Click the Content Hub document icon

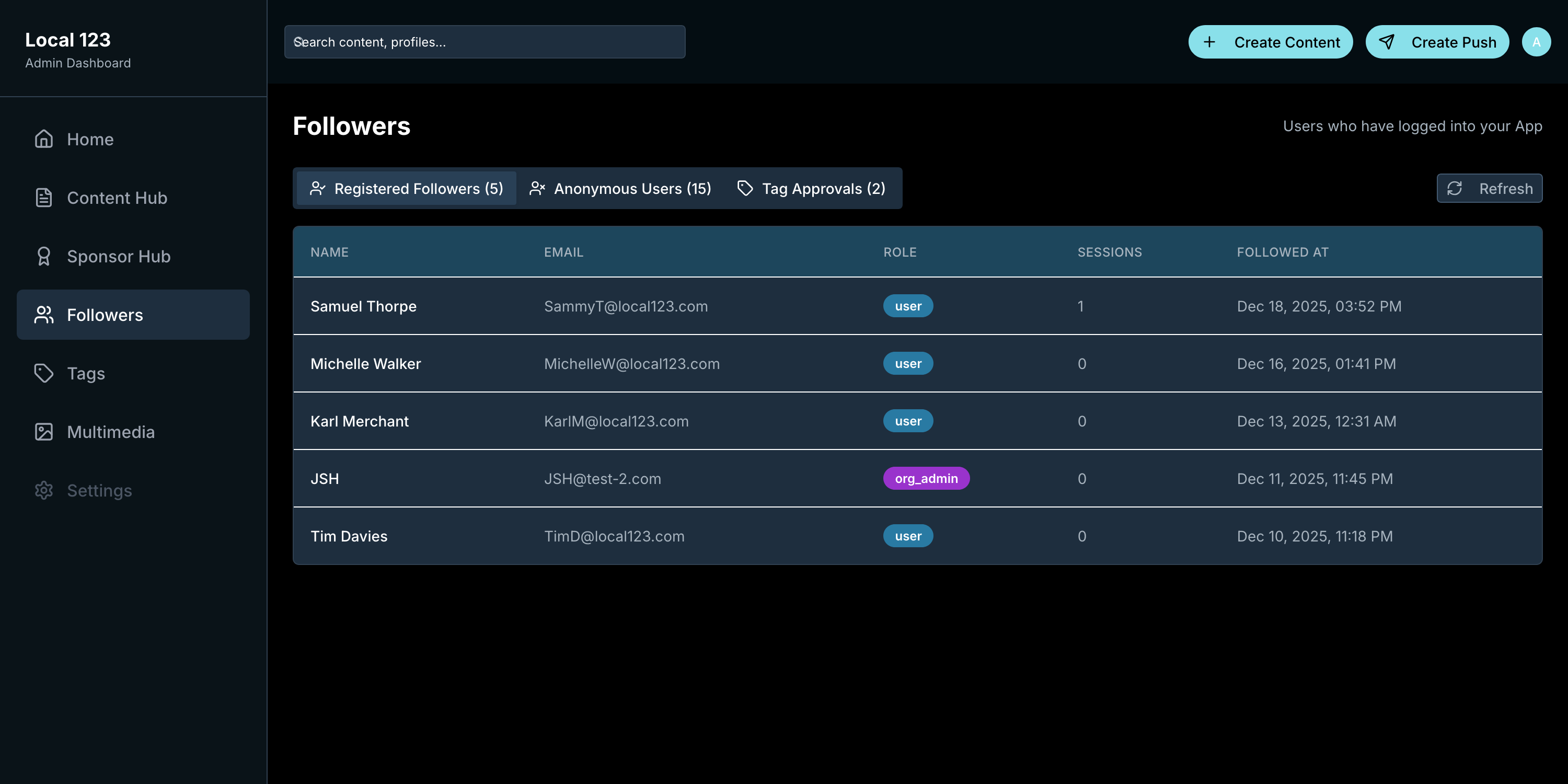click(x=44, y=198)
